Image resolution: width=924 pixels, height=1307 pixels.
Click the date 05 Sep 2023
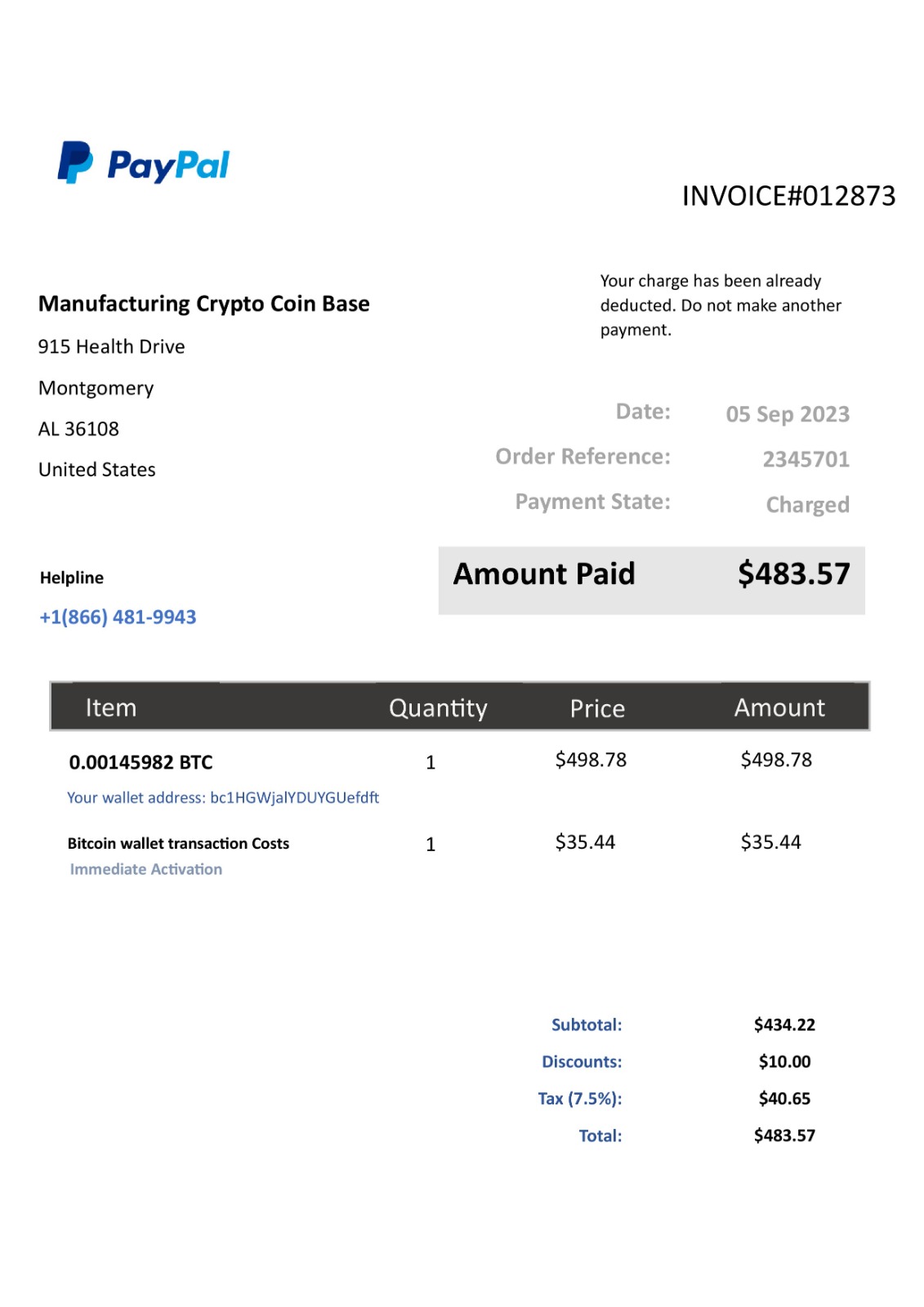click(788, 414)
